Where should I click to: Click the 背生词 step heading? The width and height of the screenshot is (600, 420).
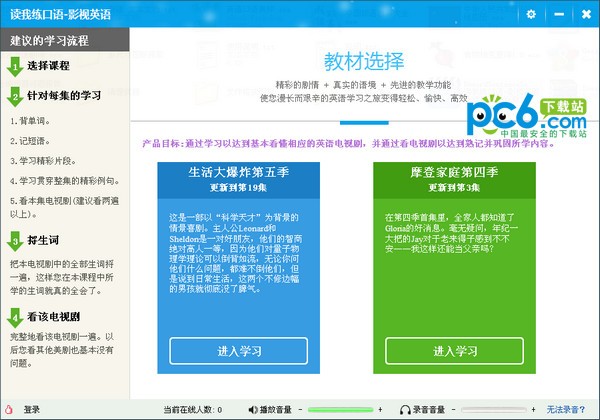43,240
